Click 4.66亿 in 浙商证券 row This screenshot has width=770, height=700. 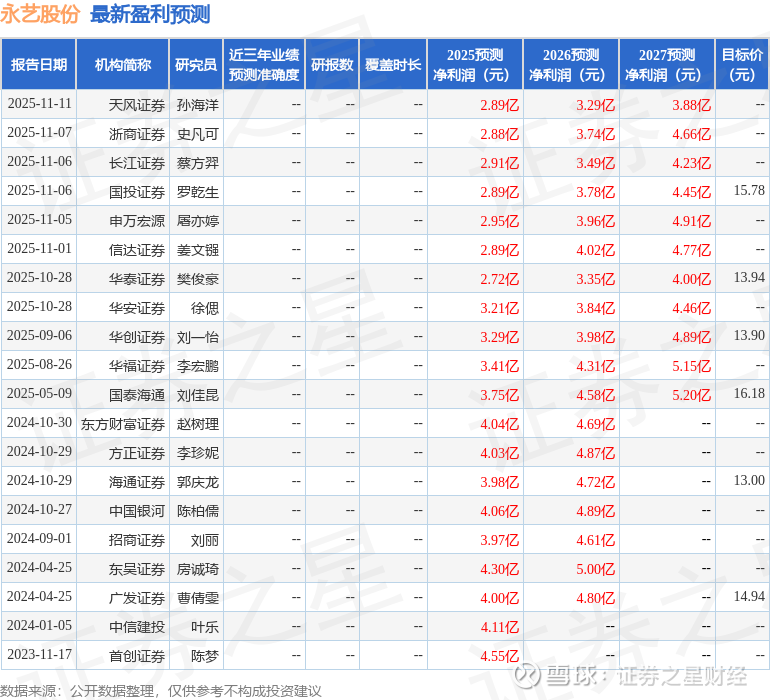click(x=691, y=134)
